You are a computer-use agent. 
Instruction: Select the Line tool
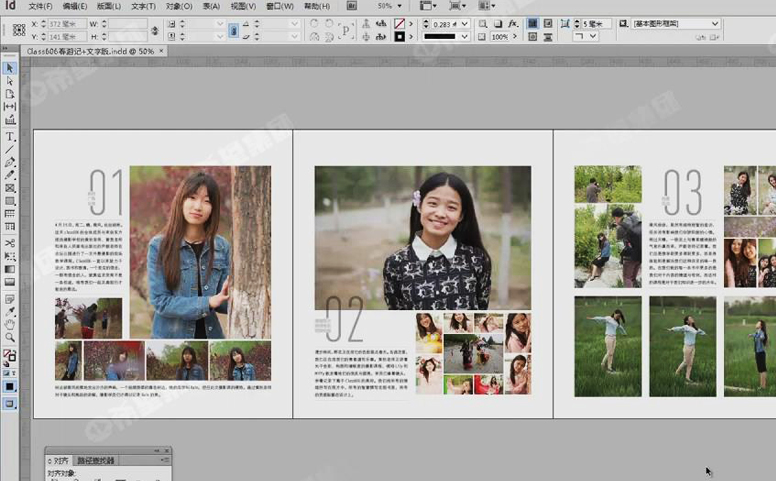10,149
